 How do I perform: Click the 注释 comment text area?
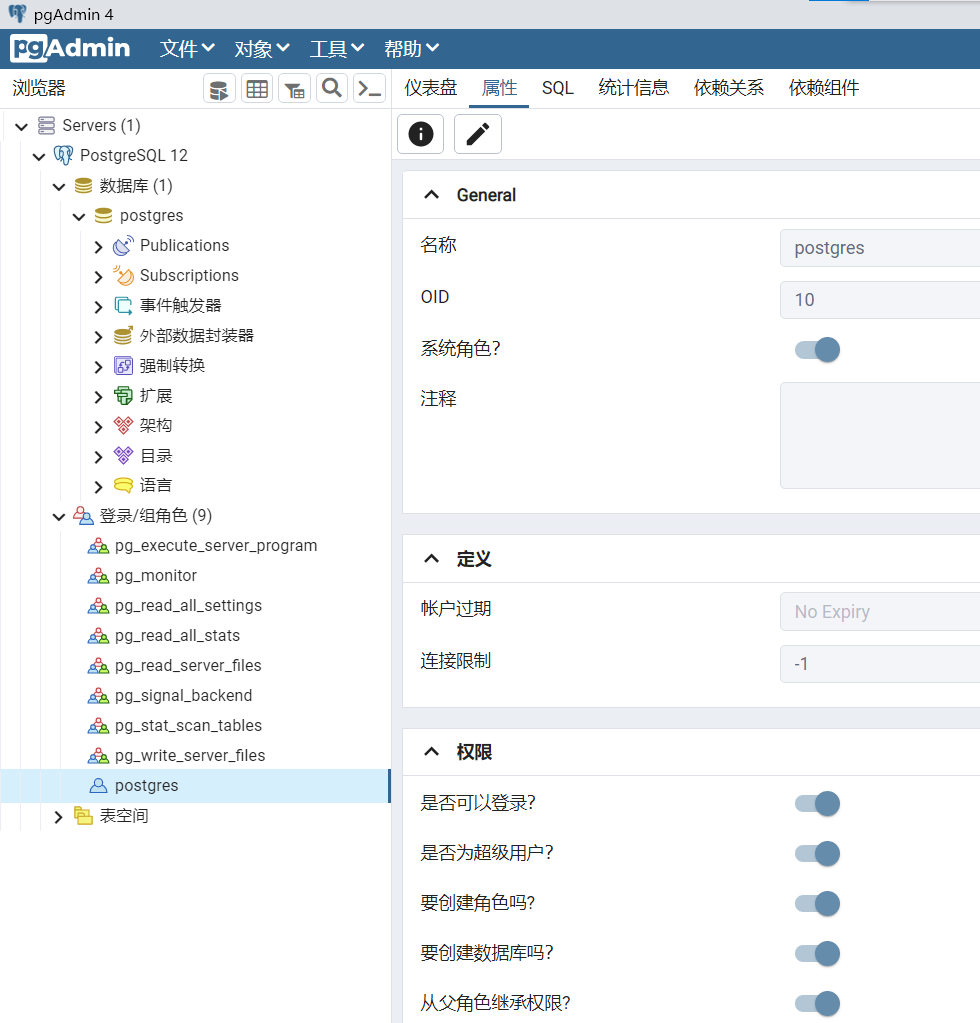tap(880, 436)
